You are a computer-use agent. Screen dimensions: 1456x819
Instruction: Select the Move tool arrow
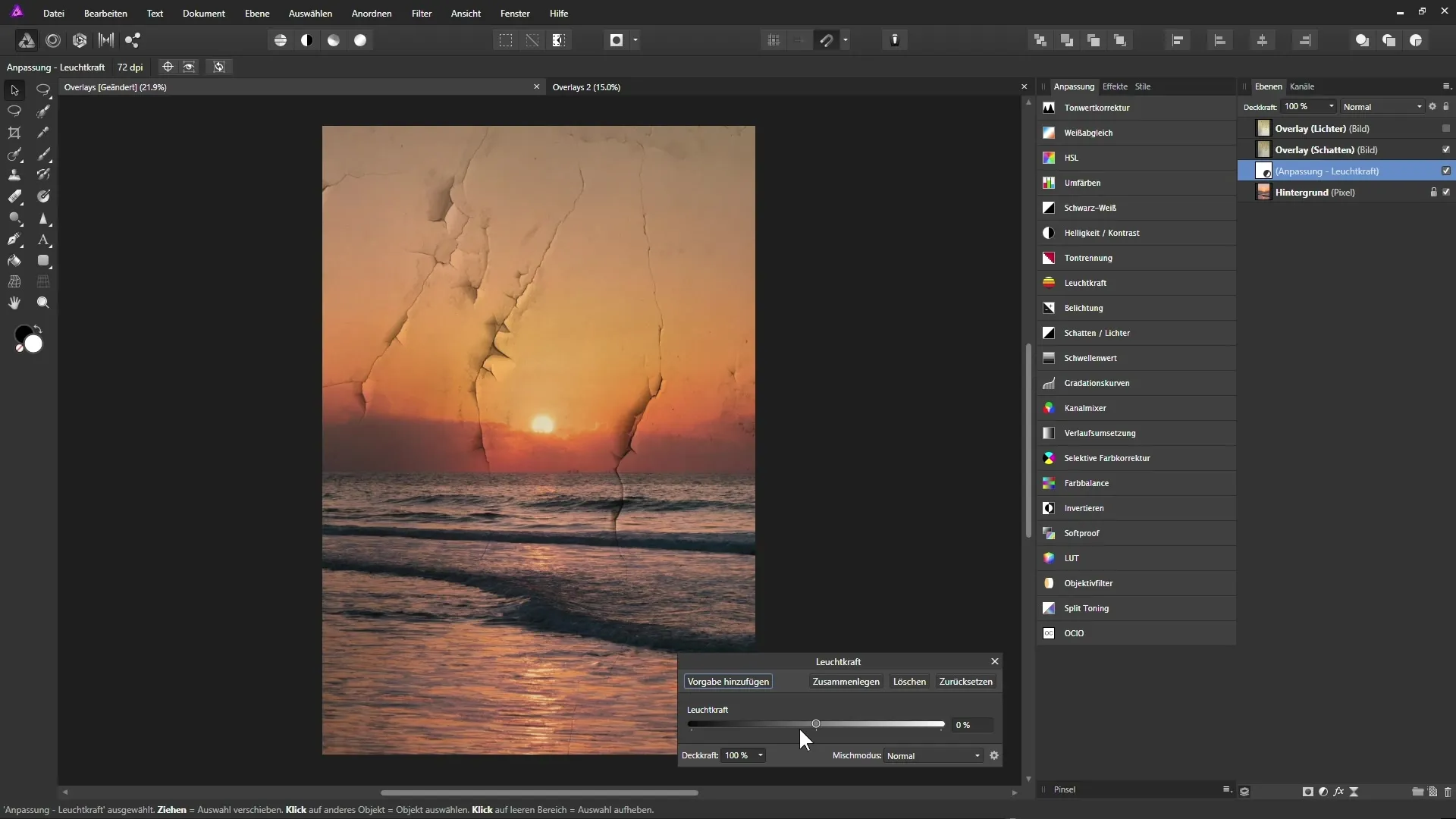(x=14, y=90)
